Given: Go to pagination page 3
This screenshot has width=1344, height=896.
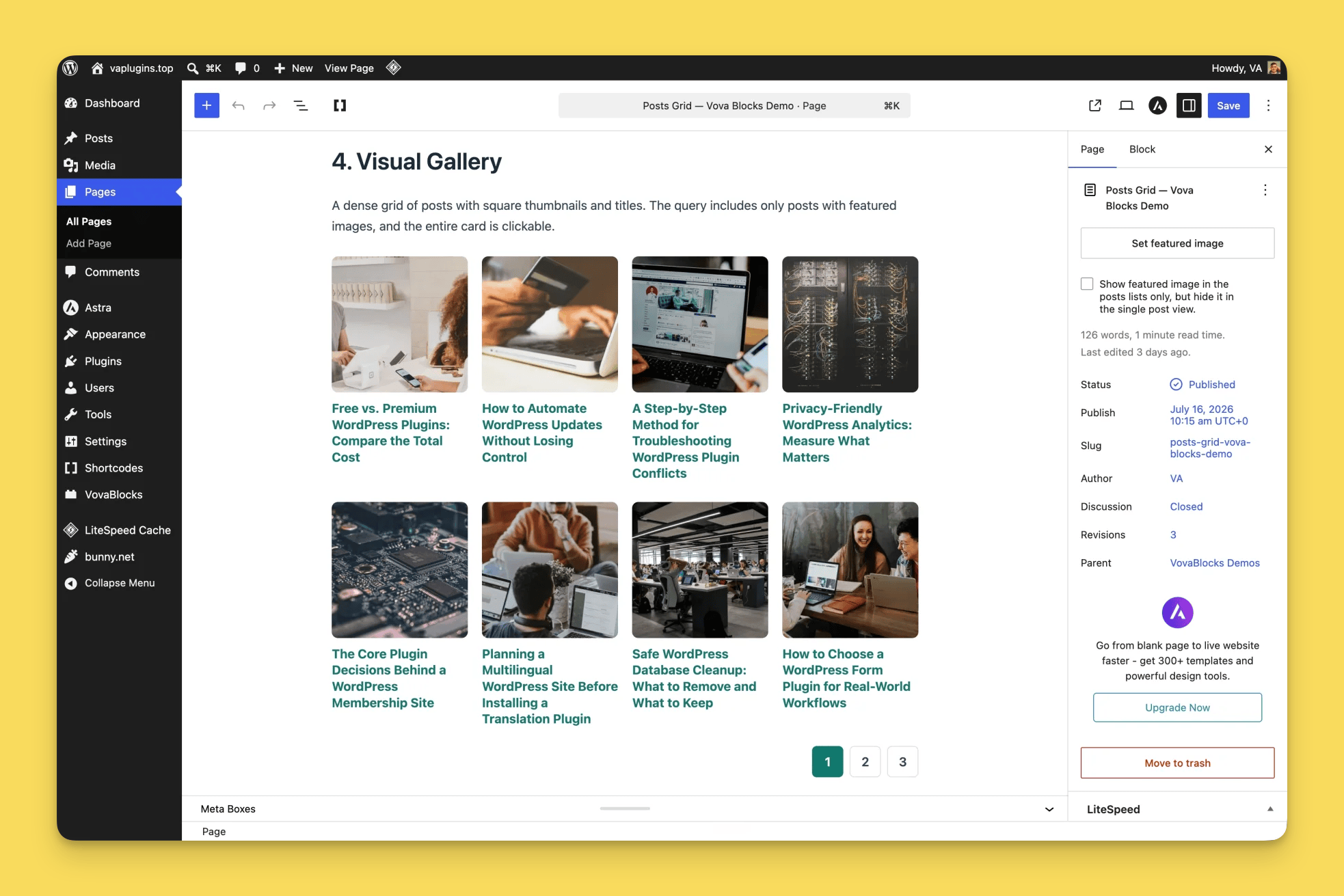Looking at the screenshot, I should [x=902, y=761].
